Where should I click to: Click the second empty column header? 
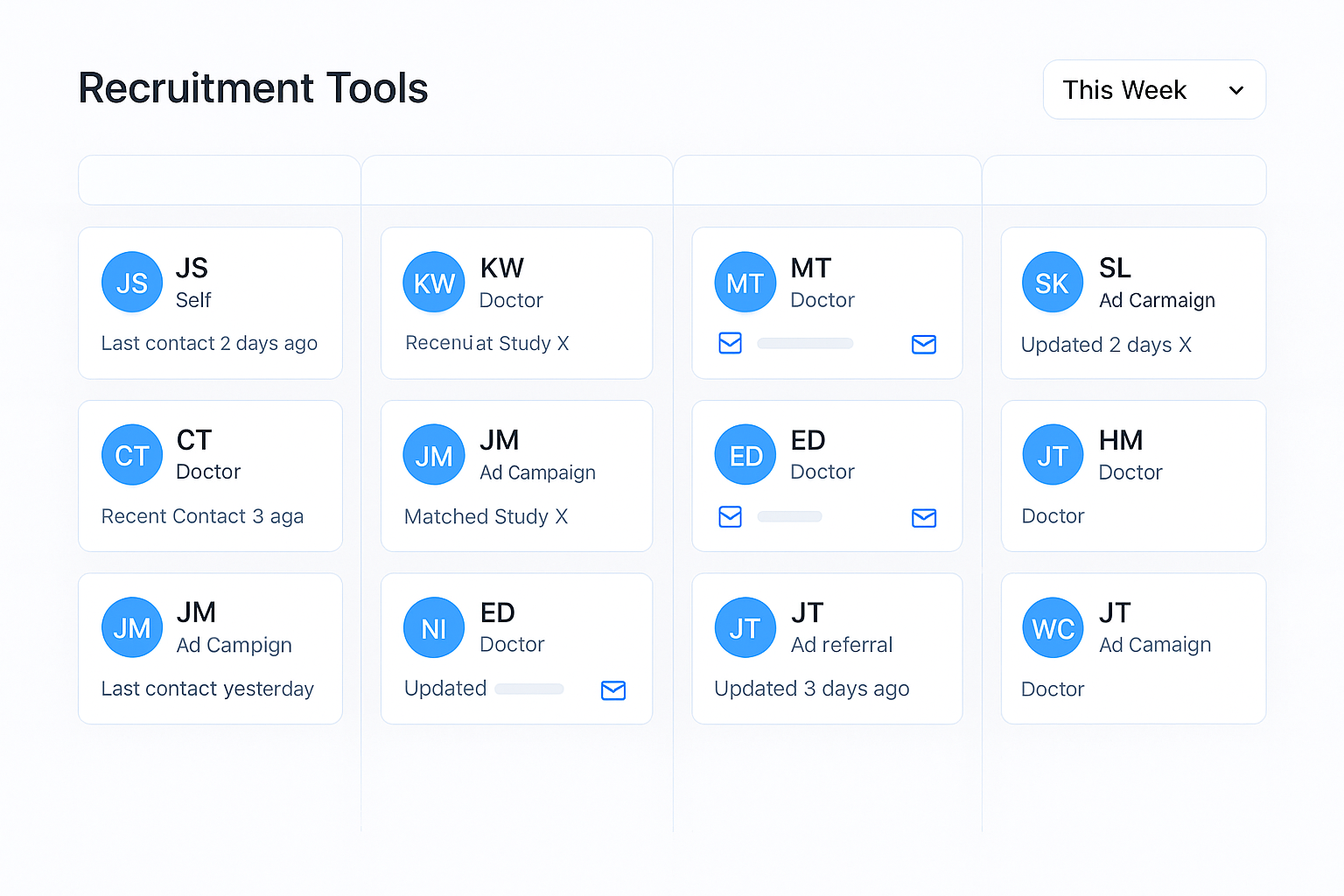pyautogui.click(x=517, y=180)
